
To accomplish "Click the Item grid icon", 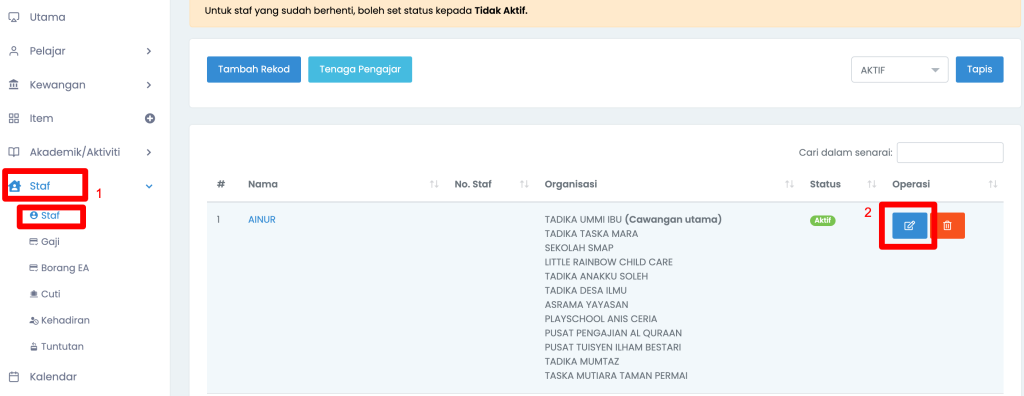I will [x=14, y=118].
